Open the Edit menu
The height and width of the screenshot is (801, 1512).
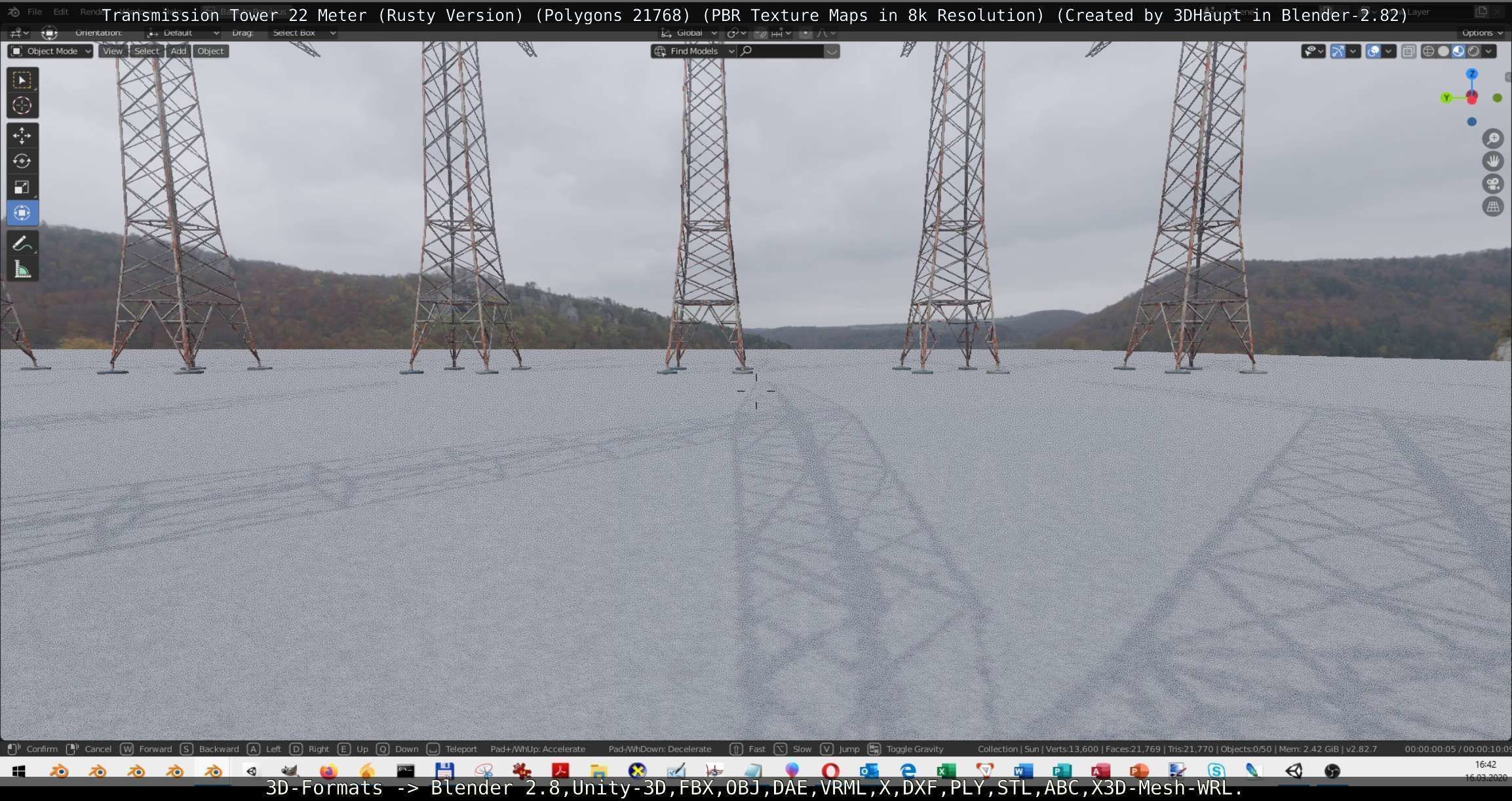click(61, 12)
